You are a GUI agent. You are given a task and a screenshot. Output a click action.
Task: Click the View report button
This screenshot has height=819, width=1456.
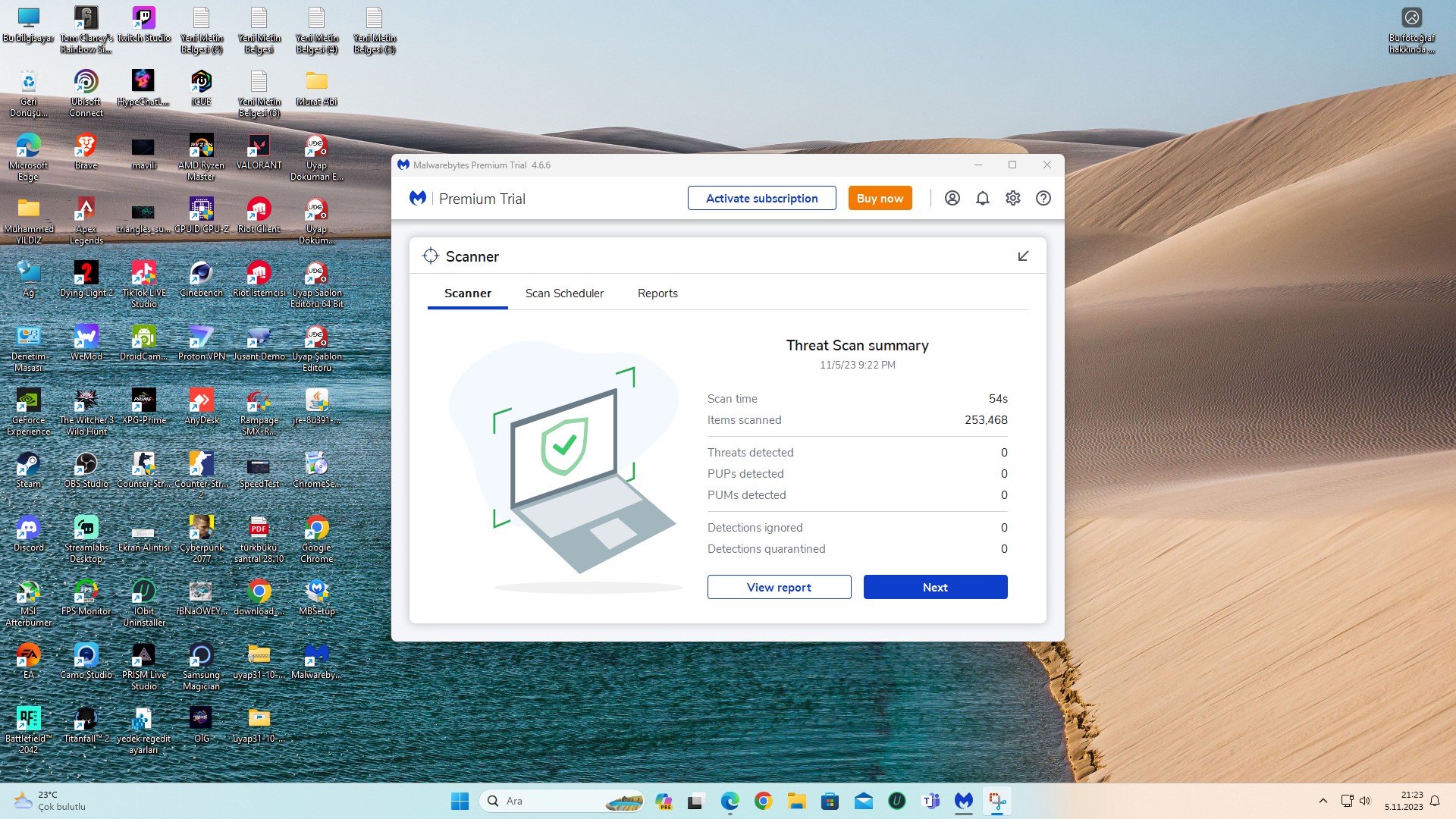click(x=779, y=587)
